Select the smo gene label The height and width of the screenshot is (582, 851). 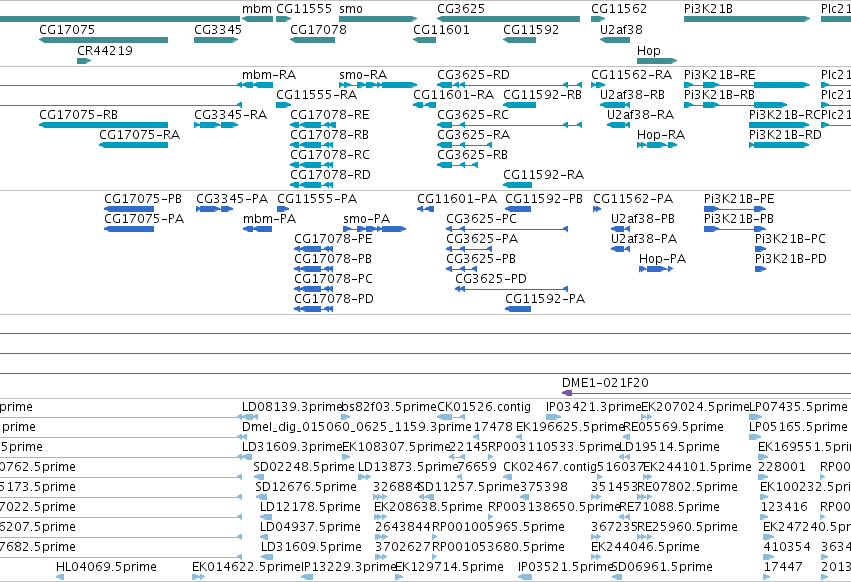coord(351,9)
